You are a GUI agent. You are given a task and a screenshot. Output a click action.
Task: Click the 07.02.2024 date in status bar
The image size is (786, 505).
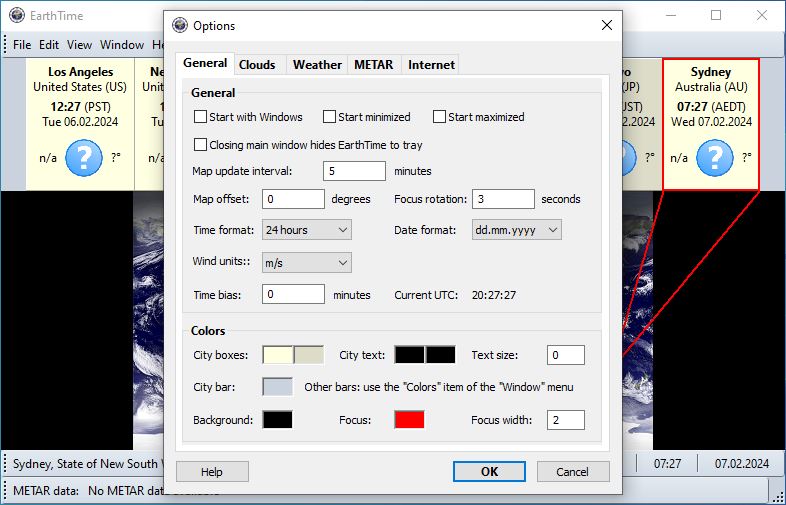click(x=742, y=464)
